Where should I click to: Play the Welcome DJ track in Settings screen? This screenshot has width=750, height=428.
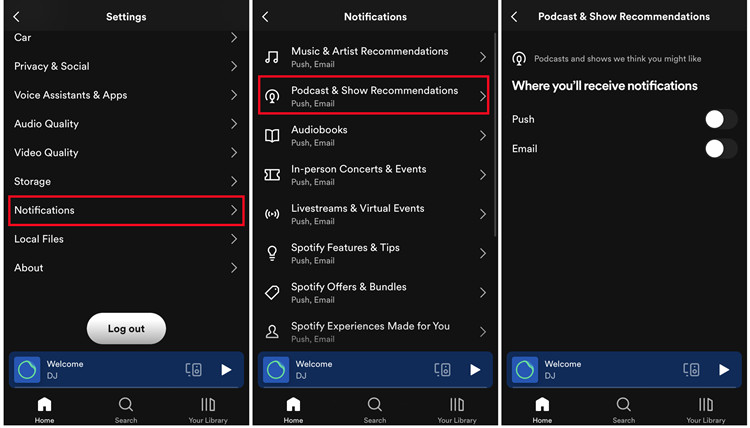(x=226, y=370)
